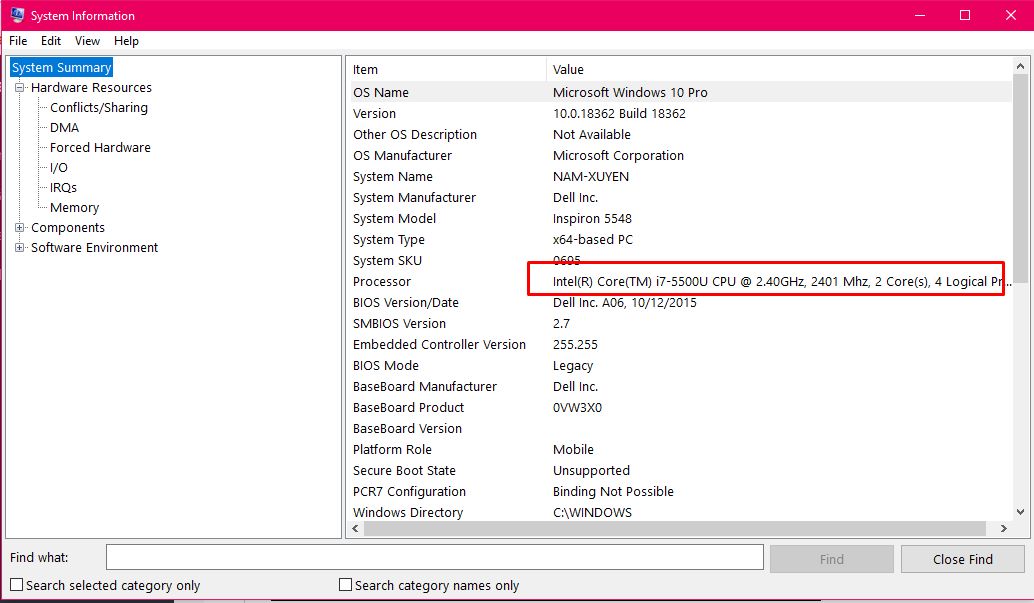Click the Intel Core i7-5500U processor value
1034x603 pixels.
tap(781, 282)
